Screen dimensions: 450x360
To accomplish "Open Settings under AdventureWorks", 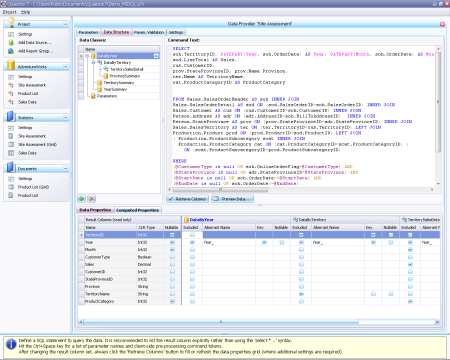I will (x=25, y=77).
